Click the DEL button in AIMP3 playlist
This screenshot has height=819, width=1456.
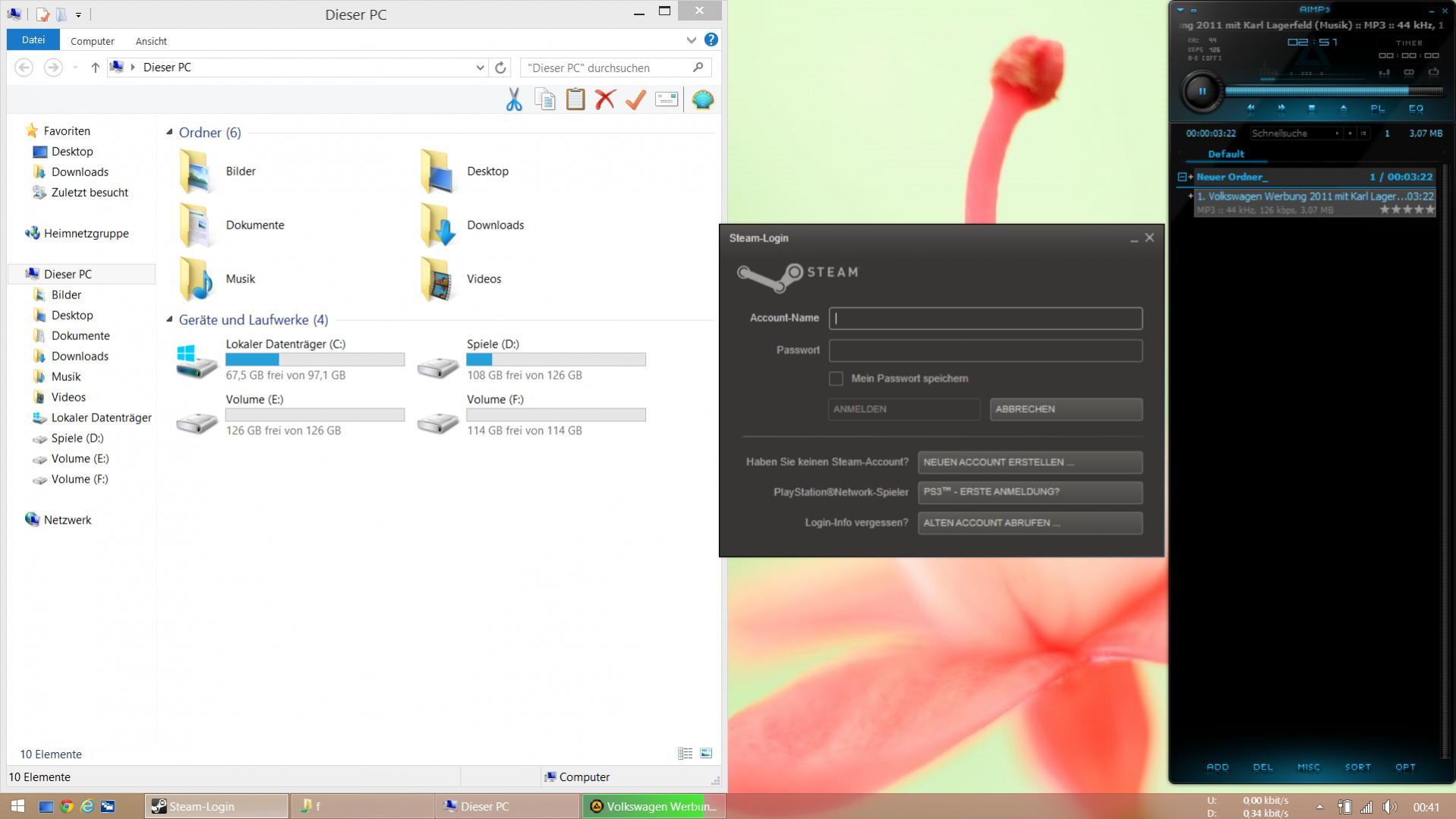(1263, 767)
